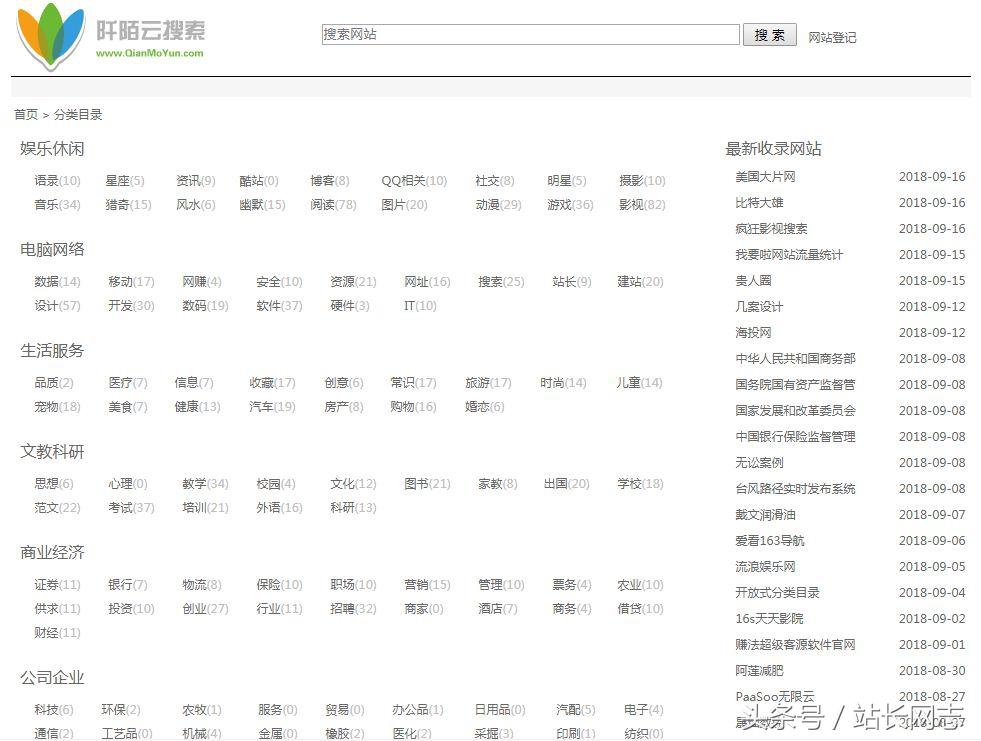Image resolution: width=981 pixels, height=741 pixels.
Task: Open 分类目录 breadcrumb link
Action: click(x=78, y=115)
